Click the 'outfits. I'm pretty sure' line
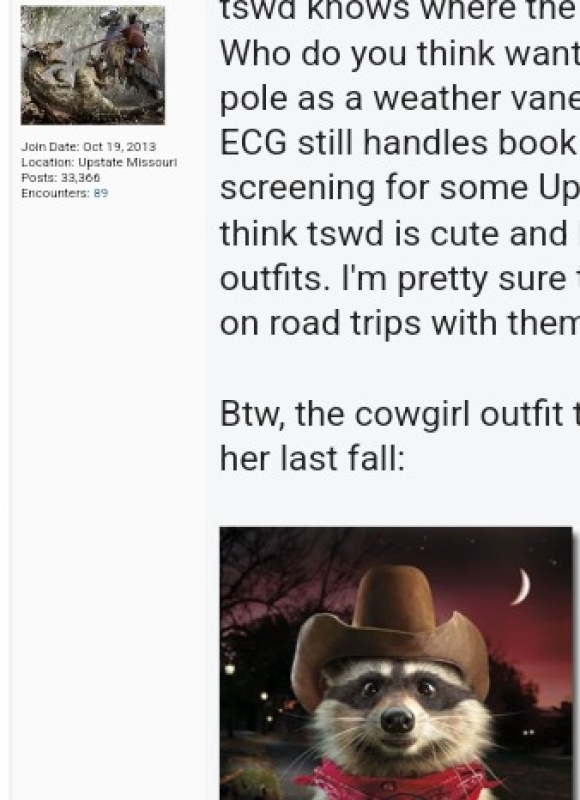Screen dimensions: 580x800 pyautogui.click(x=399, y=279)
